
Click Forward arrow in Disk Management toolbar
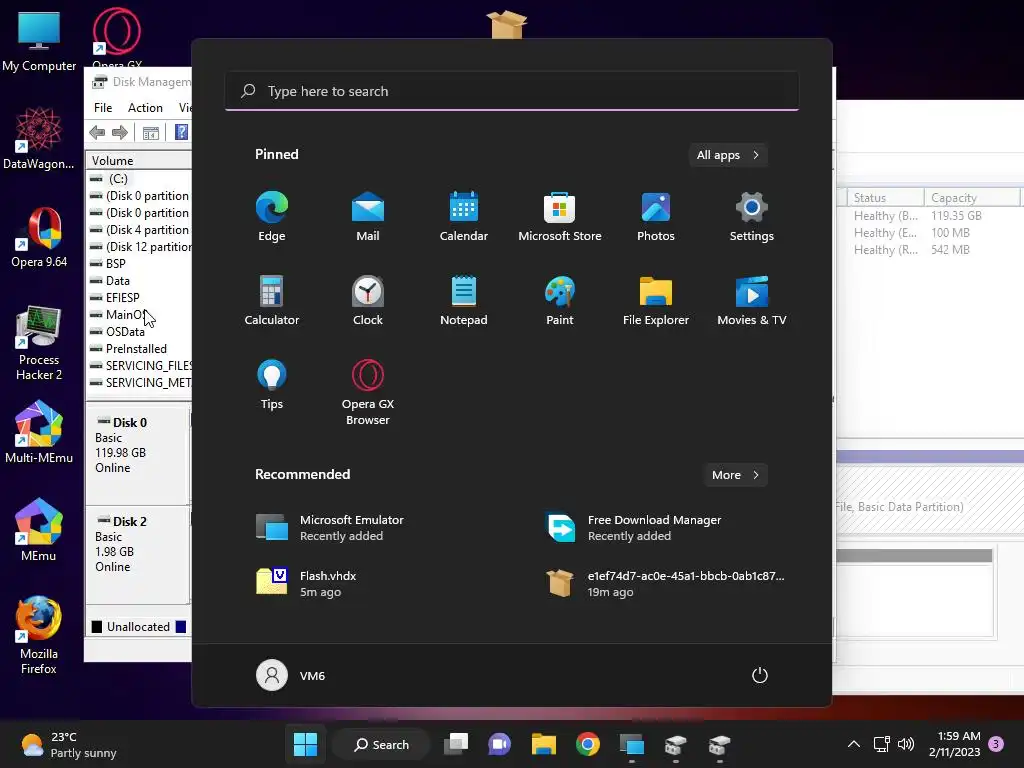[x=120, y=133]
